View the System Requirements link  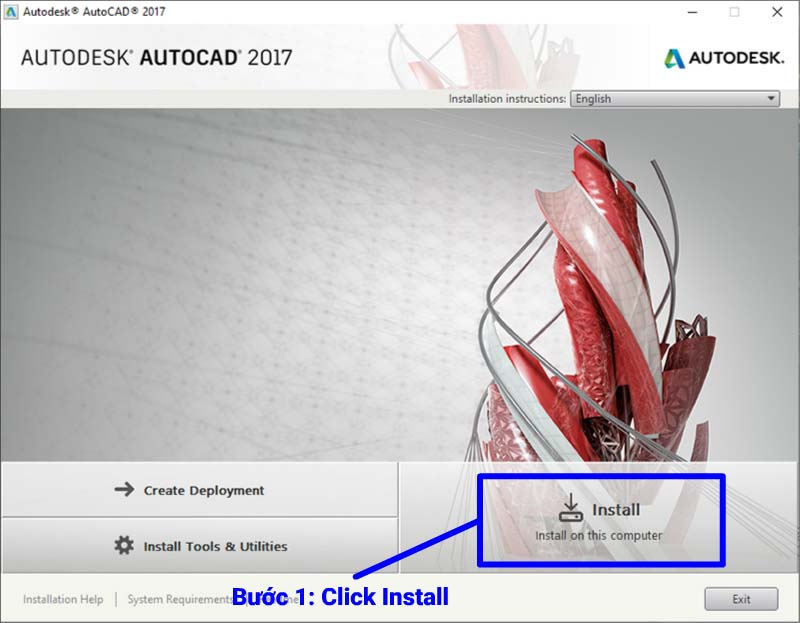click(180, 599)
